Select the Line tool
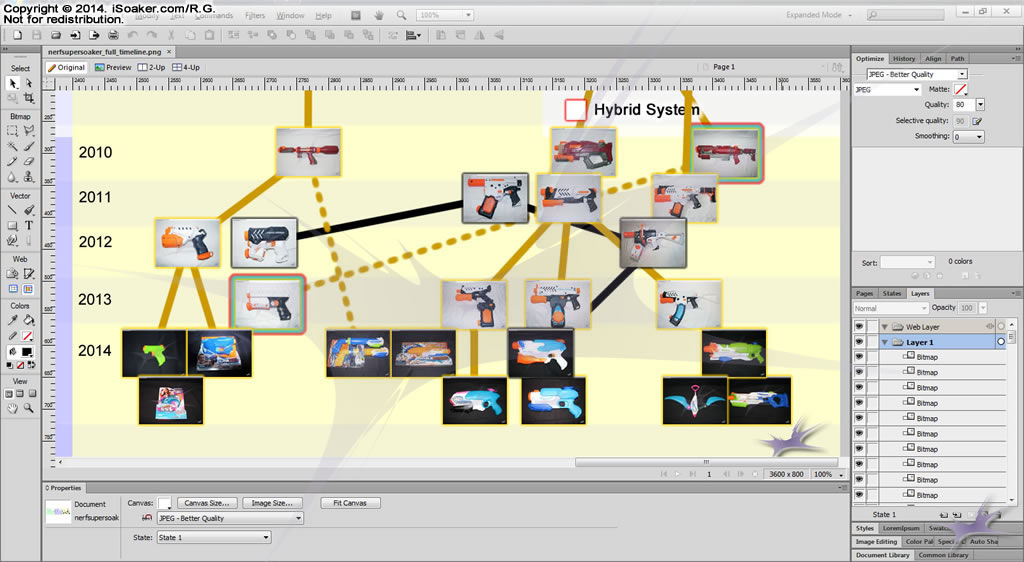The width and height of the screenshot is (1024, 562). tap(12, 210)
